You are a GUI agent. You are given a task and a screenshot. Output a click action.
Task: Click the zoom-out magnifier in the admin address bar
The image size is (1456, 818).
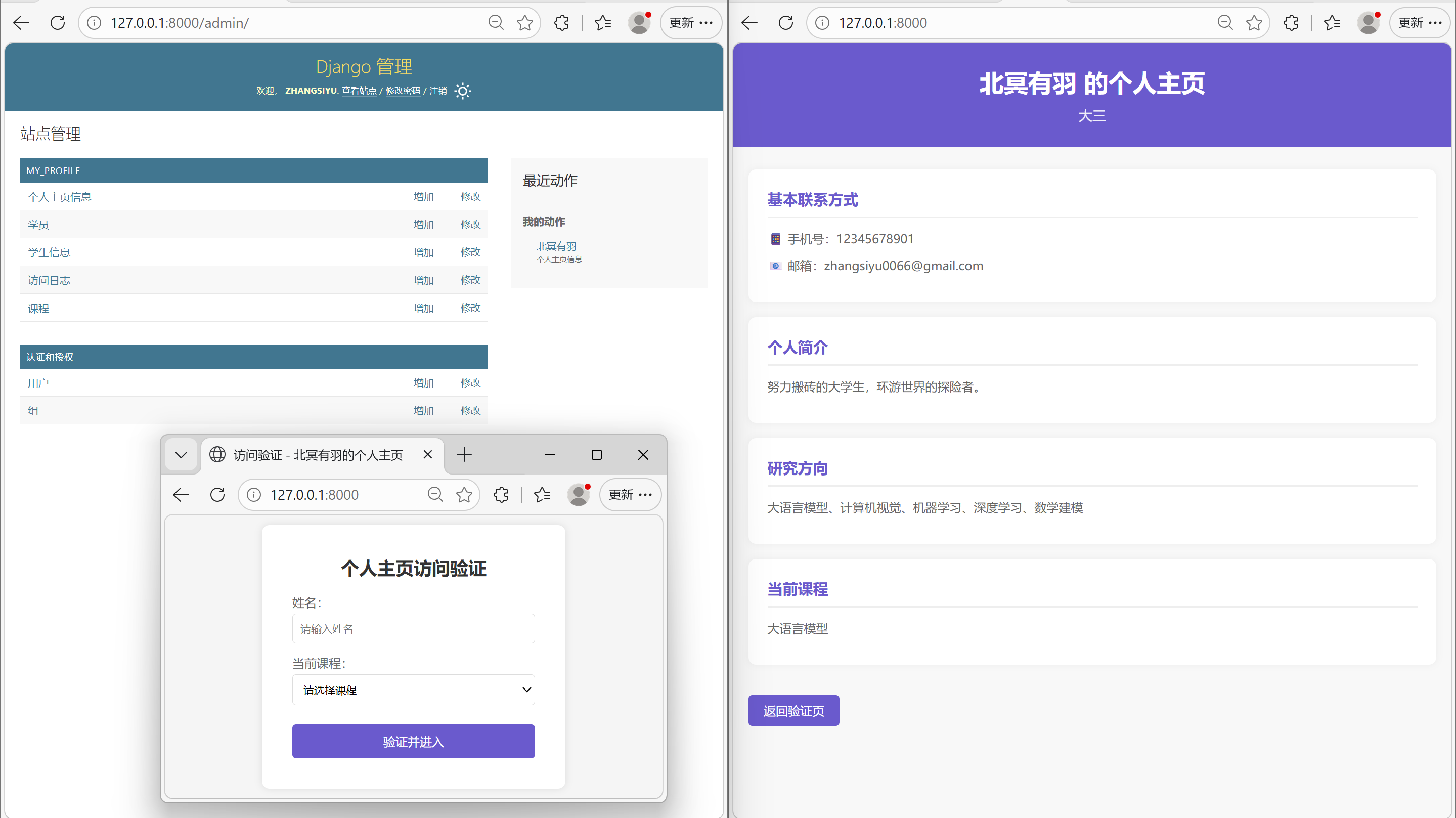pyautogui.click(x=496, y=23)
